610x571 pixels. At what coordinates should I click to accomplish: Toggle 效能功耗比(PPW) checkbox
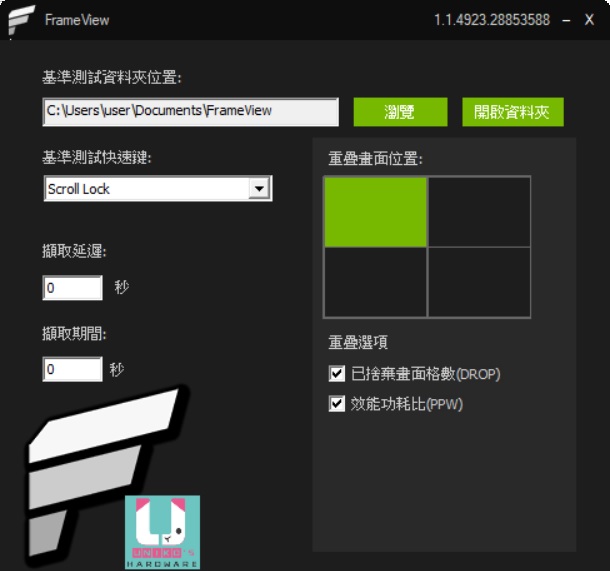click(x=337, y=404)
